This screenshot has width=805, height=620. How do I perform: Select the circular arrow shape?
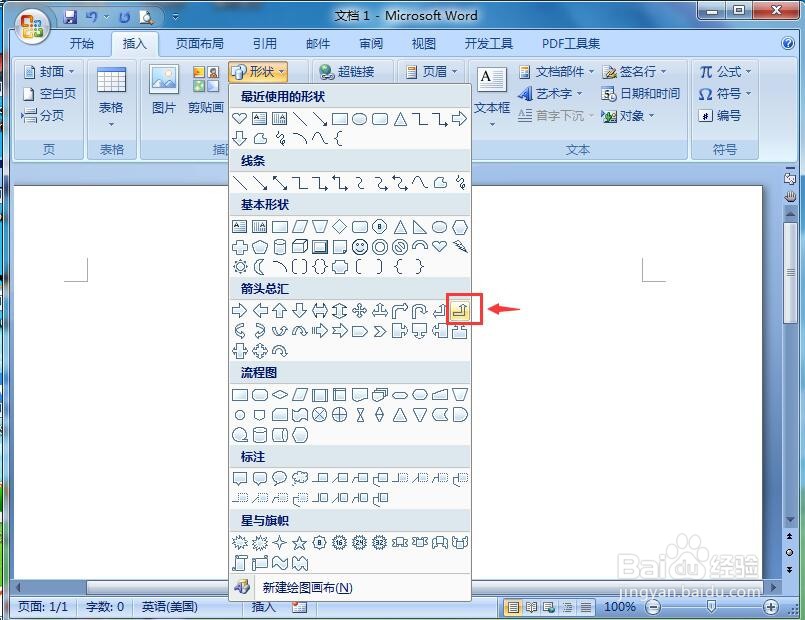point(280,351)
